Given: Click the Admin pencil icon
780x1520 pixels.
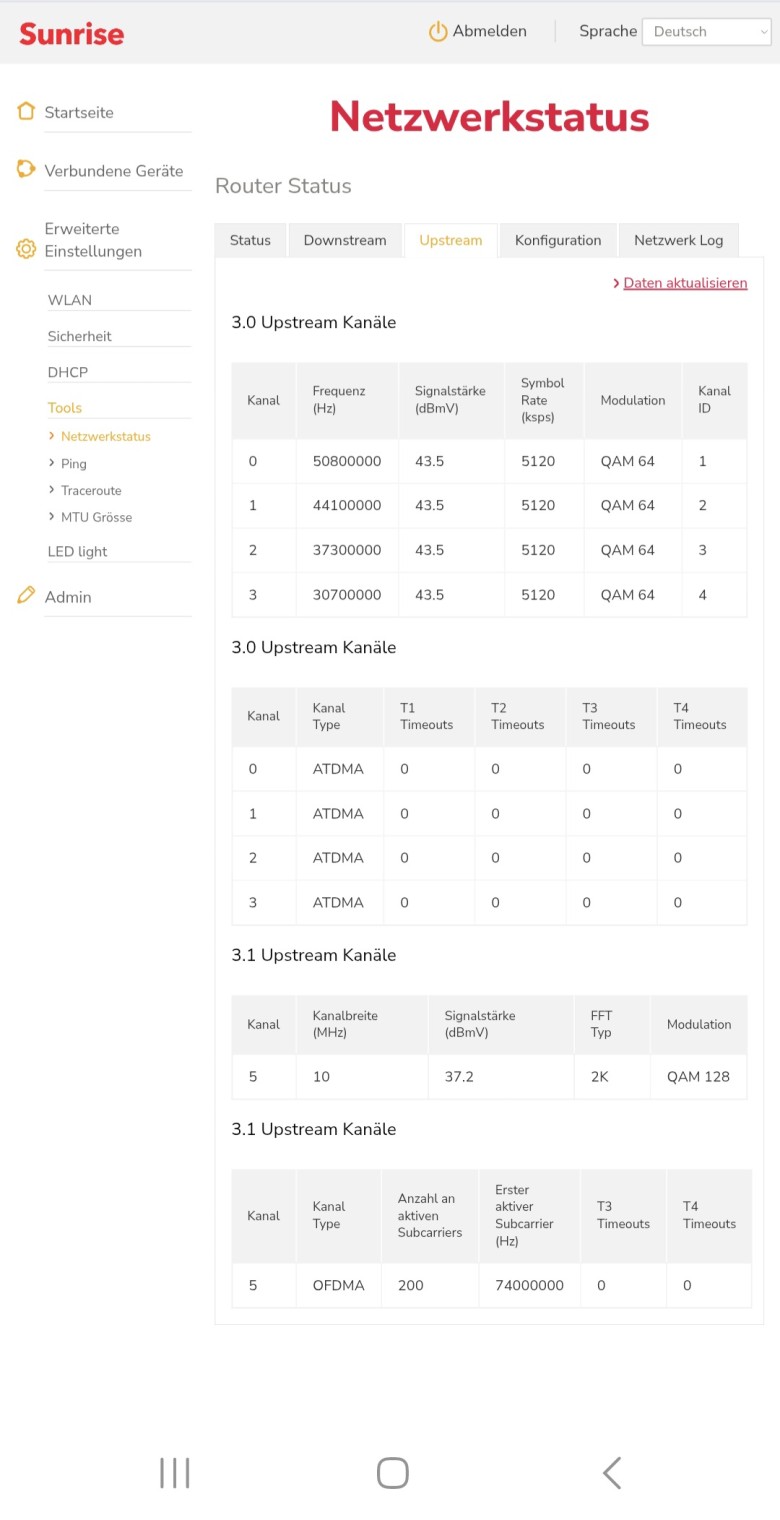Looking at the screenshot, I should [x=26, y=595].
